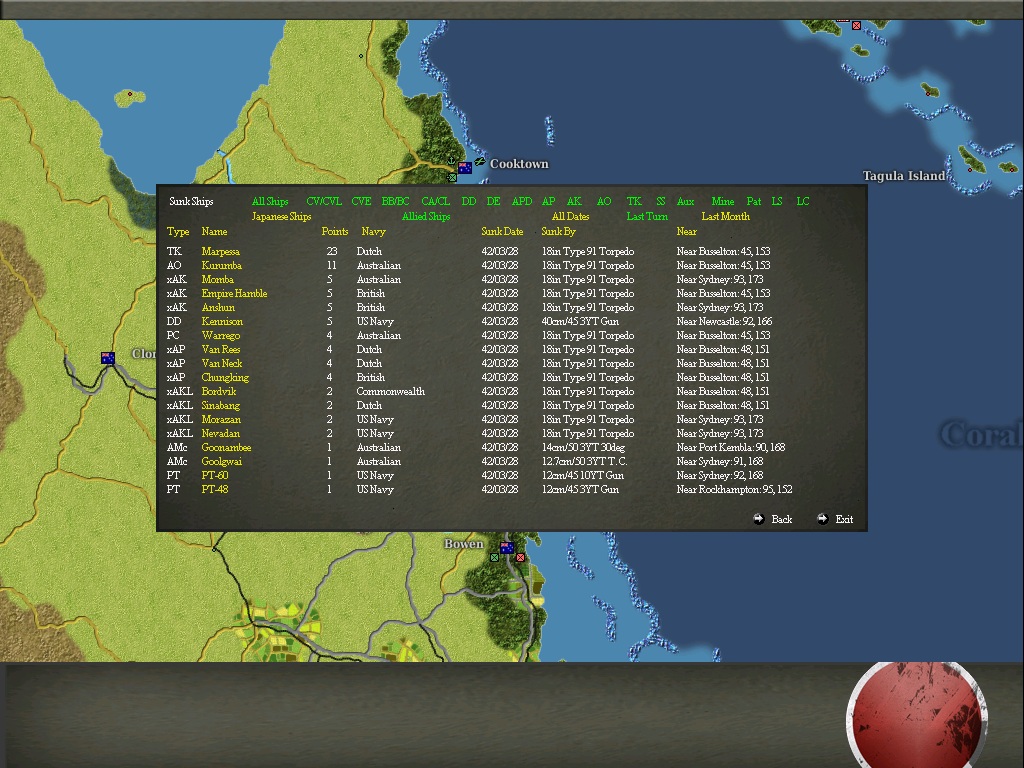Click the red marker north of Tagula Island
The height and width of the screenshot is (768, 1024).
[x=856, y=25]
